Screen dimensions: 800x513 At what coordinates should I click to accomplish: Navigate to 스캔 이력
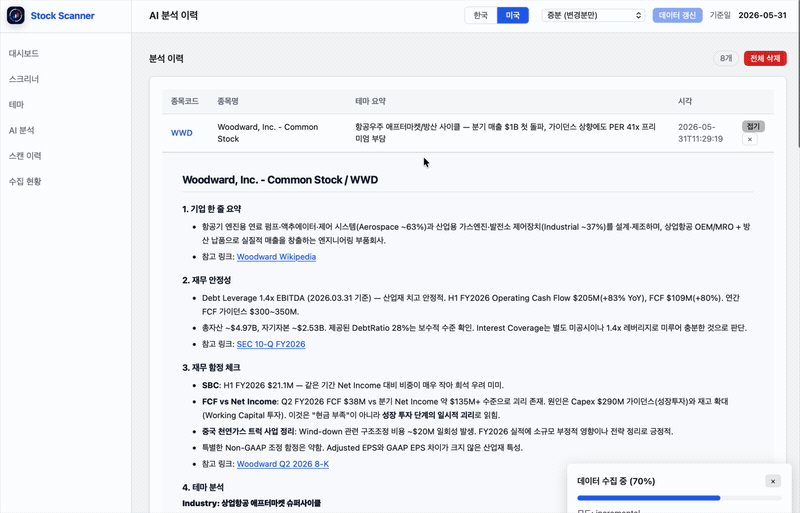click(x=25, y=156)
